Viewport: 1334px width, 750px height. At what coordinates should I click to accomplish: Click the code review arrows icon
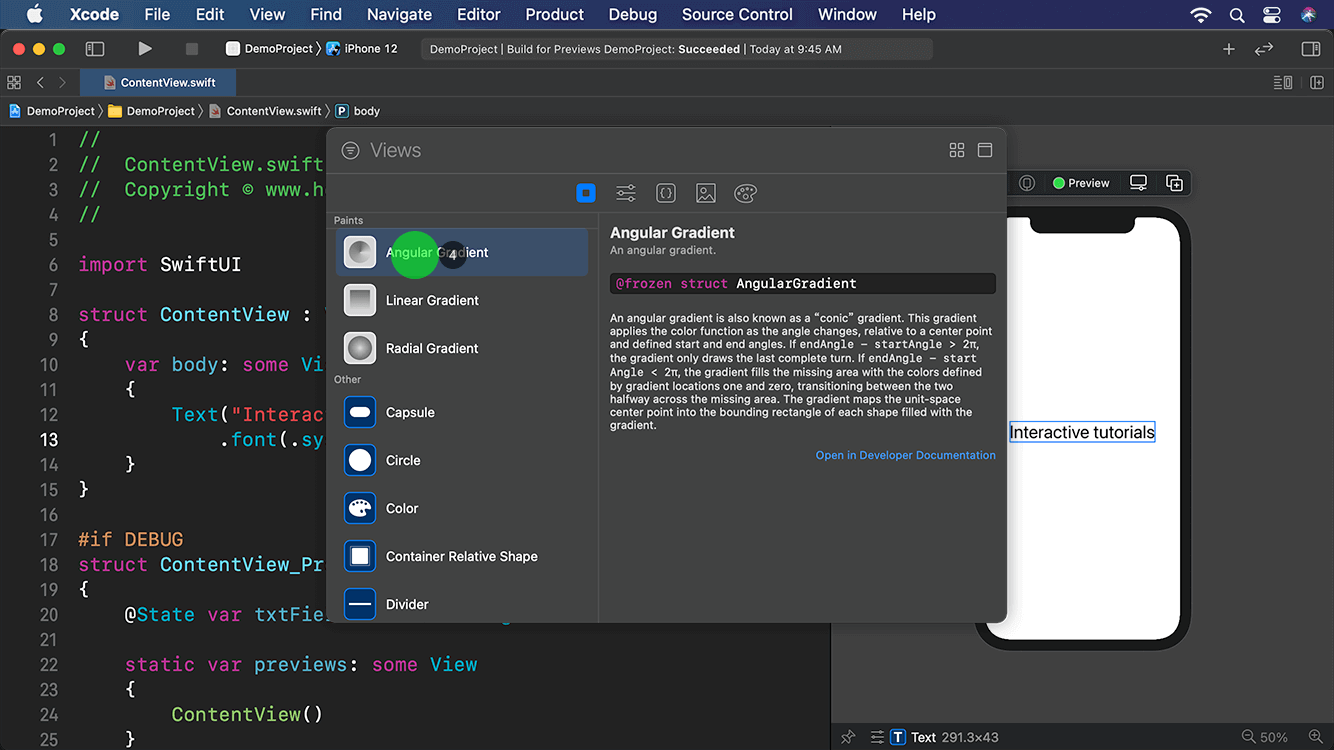[1264, 49]
